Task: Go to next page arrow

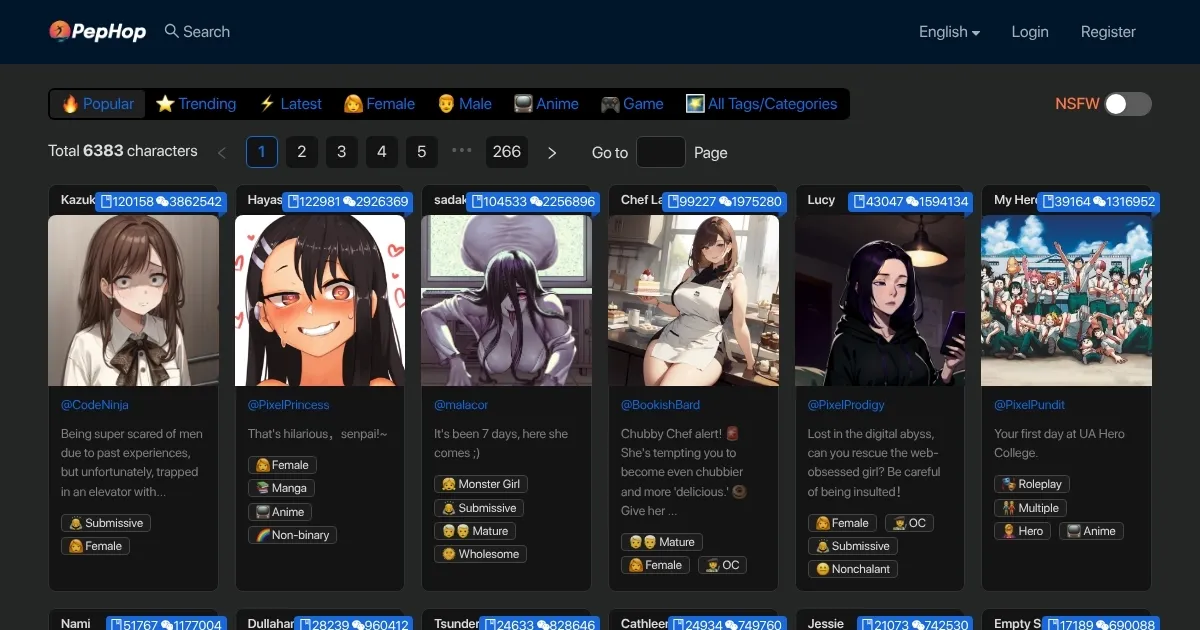Action: click(x=552, y=152)
